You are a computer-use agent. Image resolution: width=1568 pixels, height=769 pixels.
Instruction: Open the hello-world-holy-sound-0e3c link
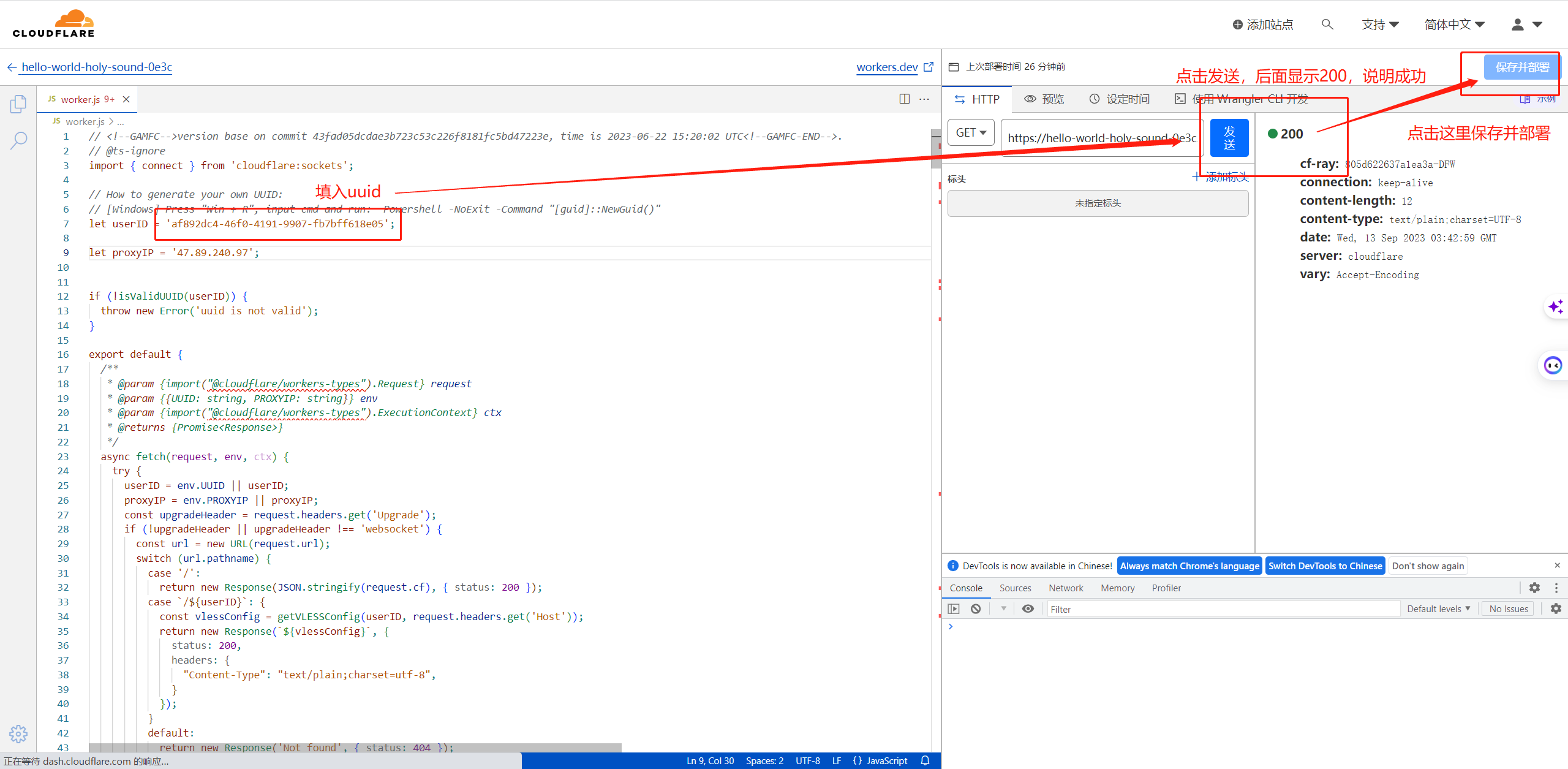point(96,67)
